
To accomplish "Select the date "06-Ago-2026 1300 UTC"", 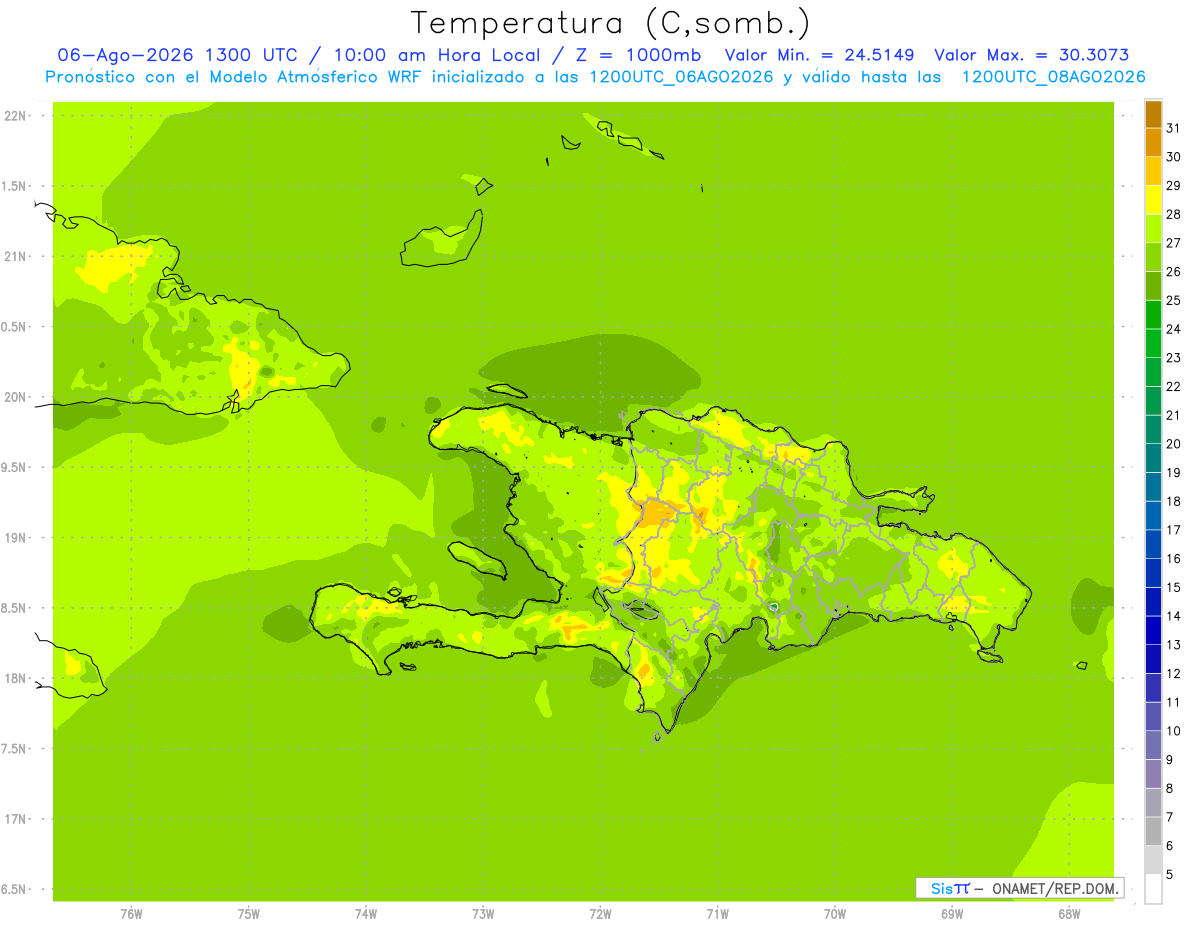I will (175, 55).
